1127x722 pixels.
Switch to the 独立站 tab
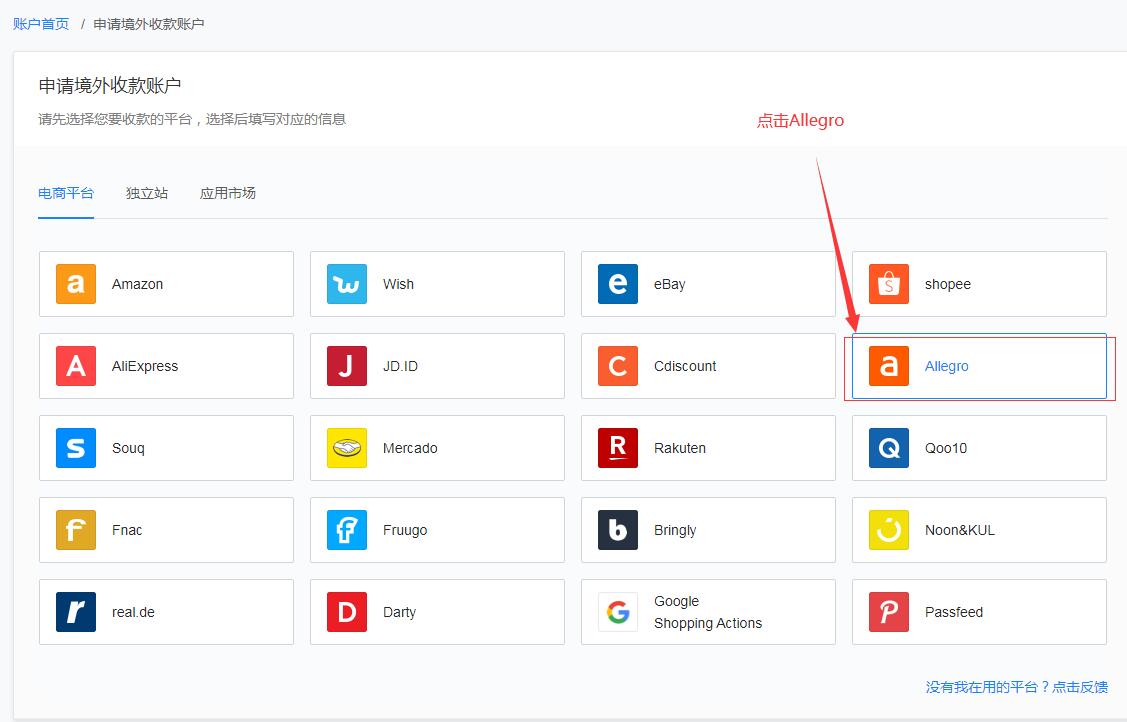pos(147,193)
